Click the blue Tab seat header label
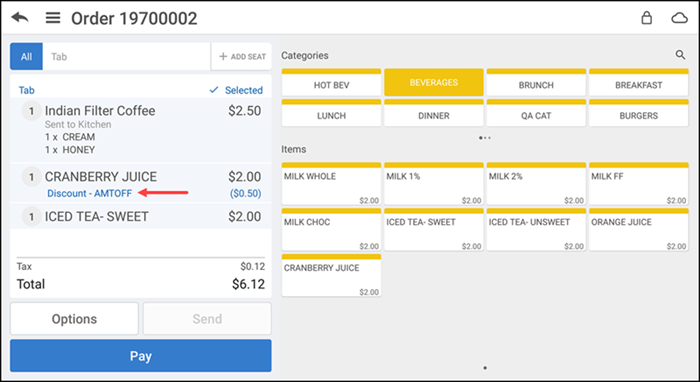 pyautogui.click(x=26, y=90)
